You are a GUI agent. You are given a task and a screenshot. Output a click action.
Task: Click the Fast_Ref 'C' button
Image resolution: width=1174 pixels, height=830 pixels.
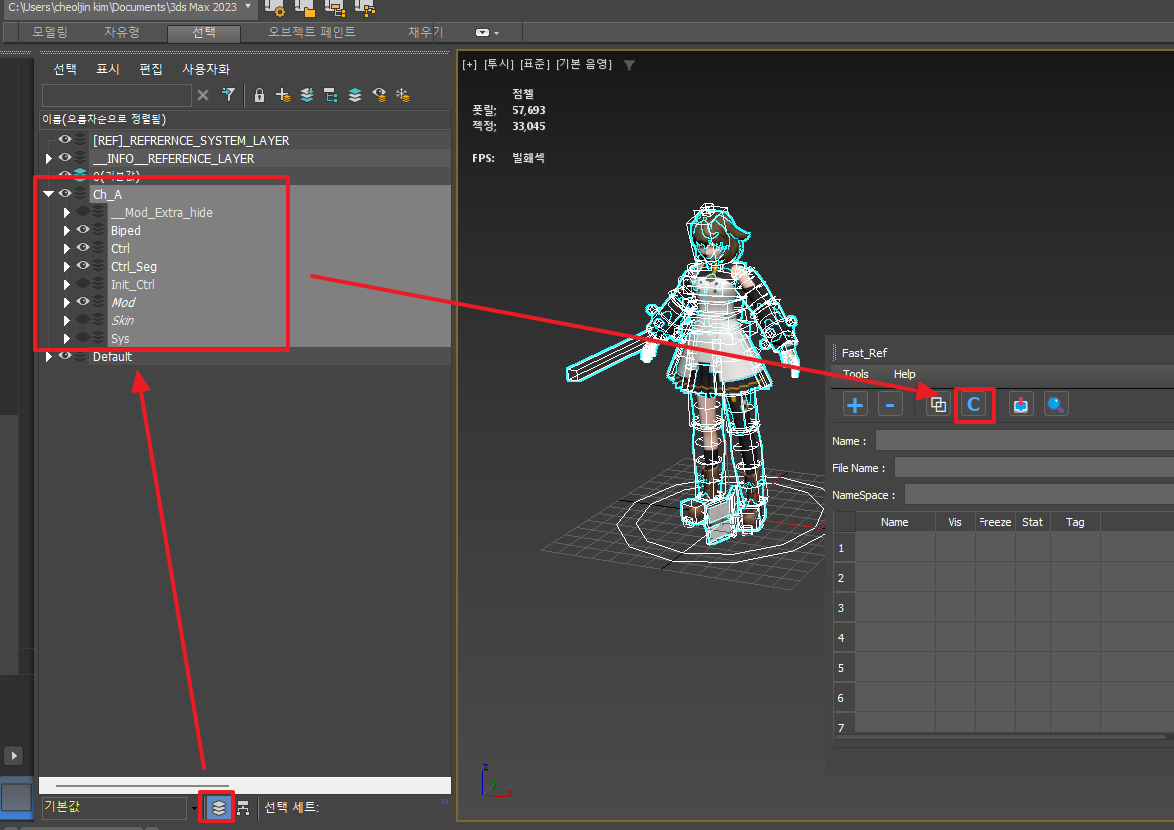pyautogui.click(x=974, y=405)
